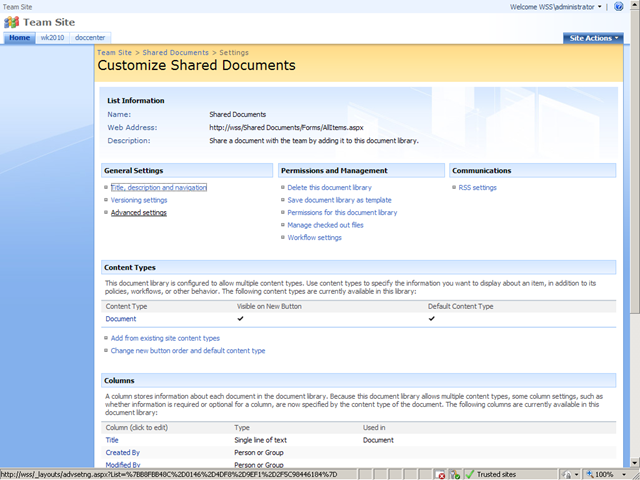Click the pop-up blocker status bar icon
Image resolution: width=640 pixels, height=480 pixels.
(x=440, y=474)
